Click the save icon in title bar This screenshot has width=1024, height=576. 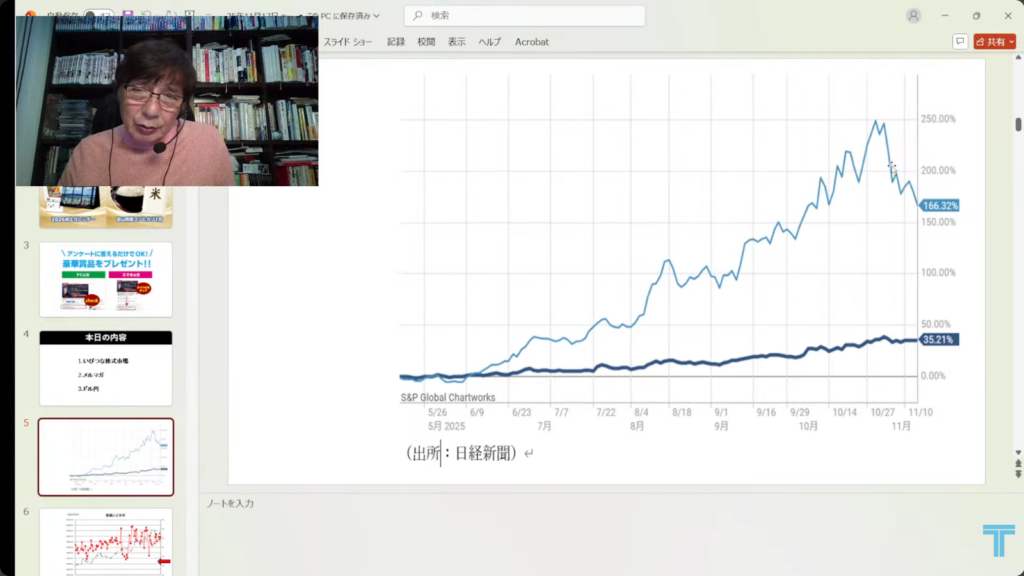tap(128, 16)
